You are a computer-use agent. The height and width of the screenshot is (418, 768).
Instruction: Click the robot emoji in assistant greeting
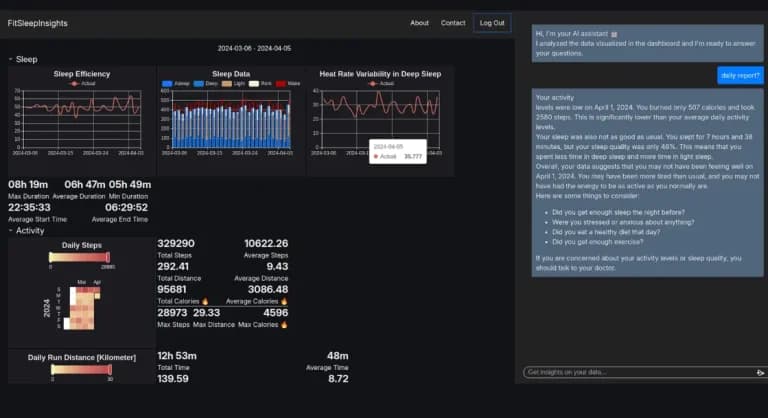[614, 34]
